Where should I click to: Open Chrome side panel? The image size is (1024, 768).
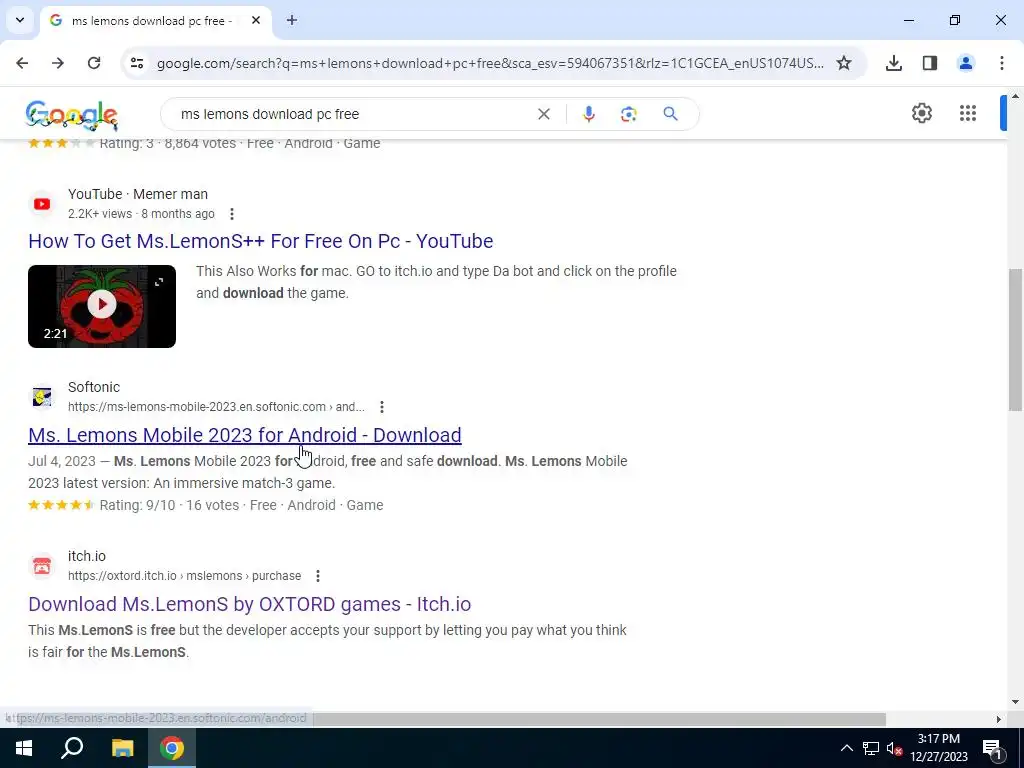pyautogui.click(x=930, y=63)
